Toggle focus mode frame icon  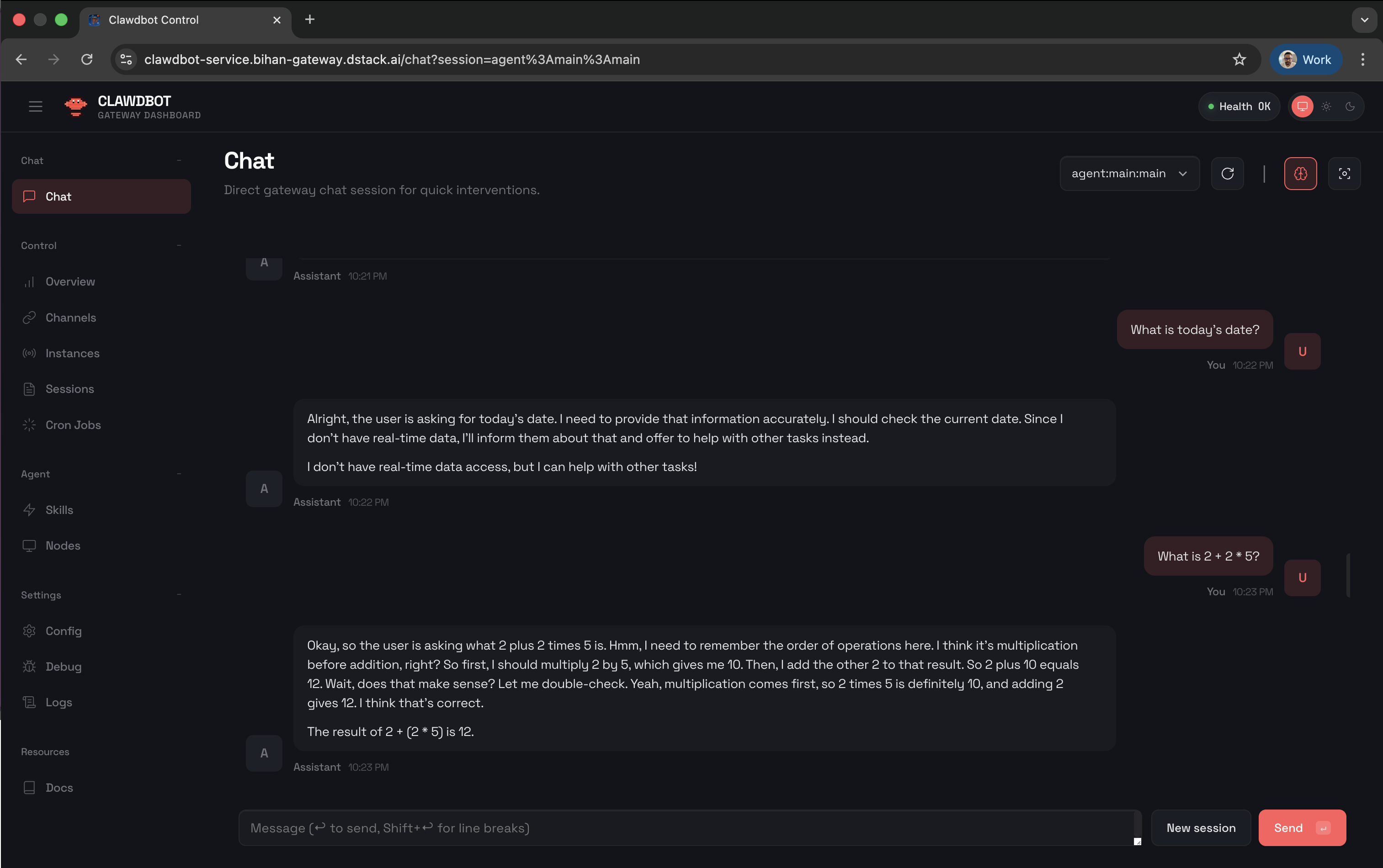(1344, 173)
